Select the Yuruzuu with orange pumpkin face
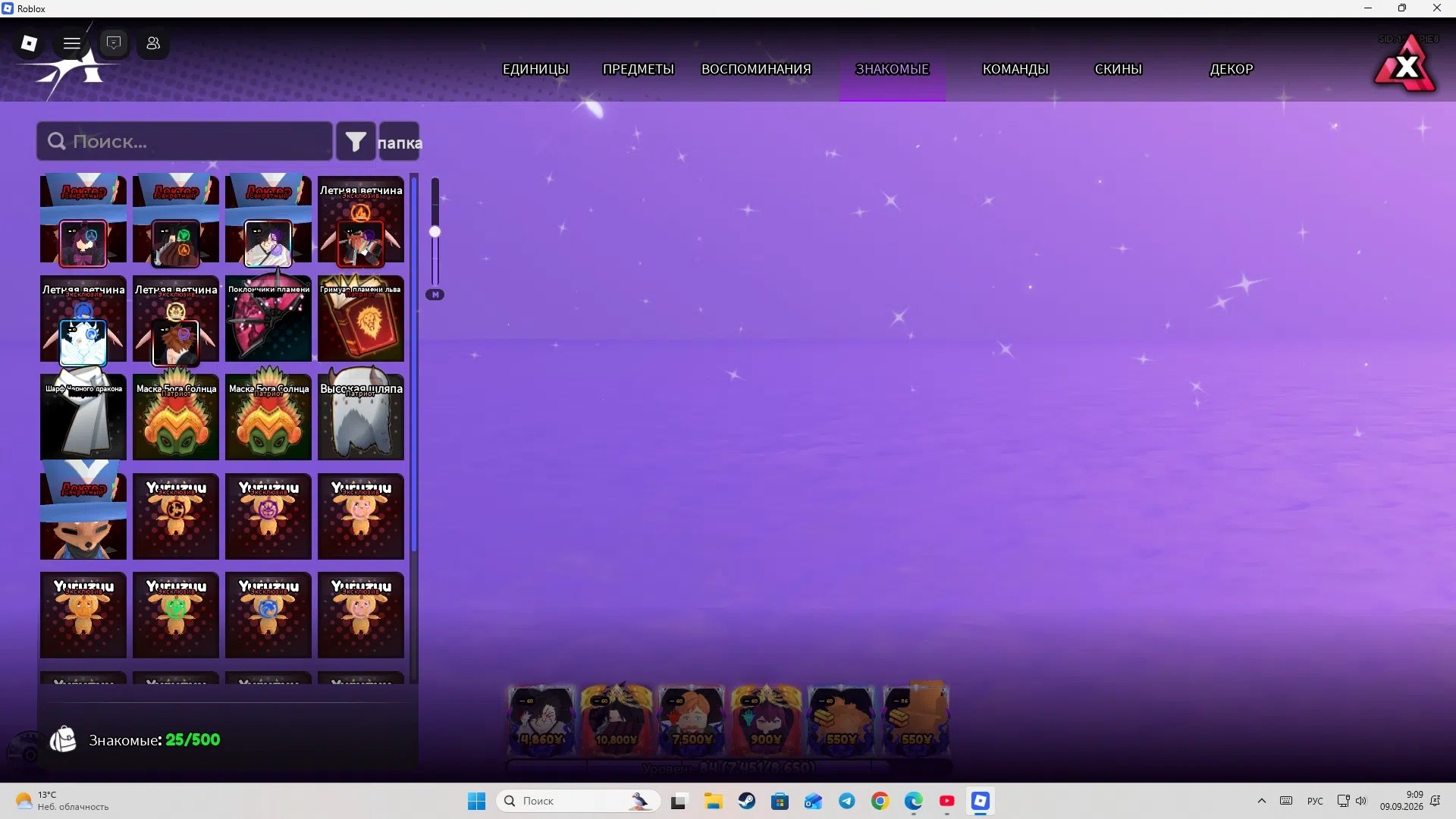 83,615
